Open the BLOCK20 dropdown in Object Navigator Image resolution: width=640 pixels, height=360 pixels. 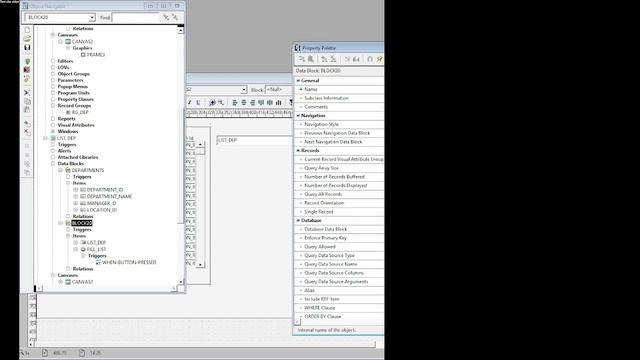(x=92, y=18)
